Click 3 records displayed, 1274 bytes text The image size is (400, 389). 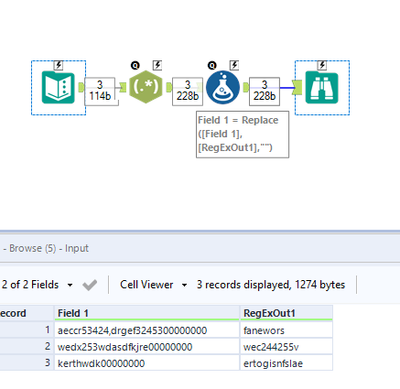click(x=271, y=285)
